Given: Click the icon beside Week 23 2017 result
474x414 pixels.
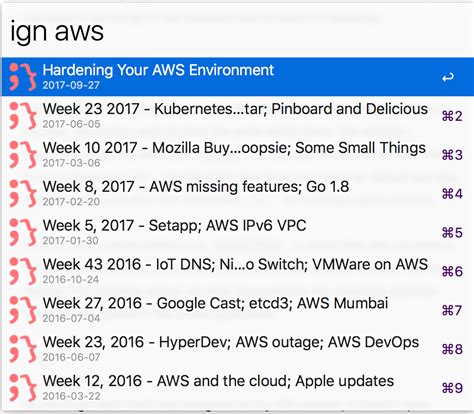Looking at the screenshot, I should click(23, 116).
